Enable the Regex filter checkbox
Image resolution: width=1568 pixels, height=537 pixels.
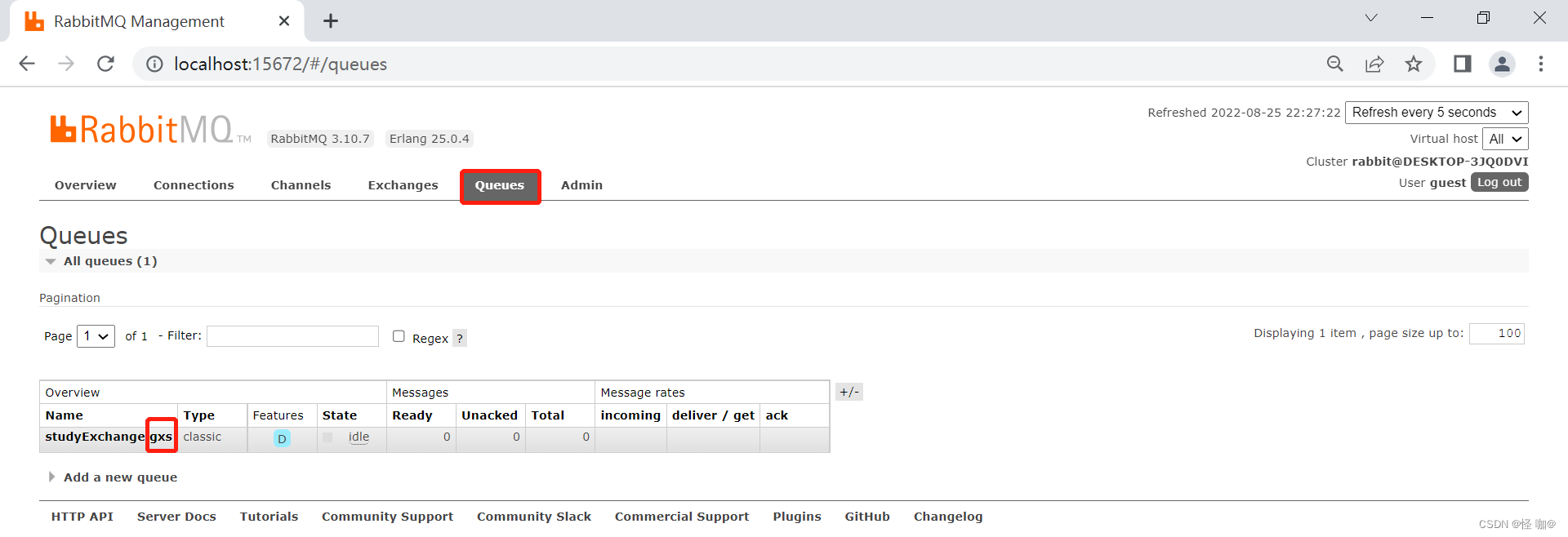(x=399, y=336)
